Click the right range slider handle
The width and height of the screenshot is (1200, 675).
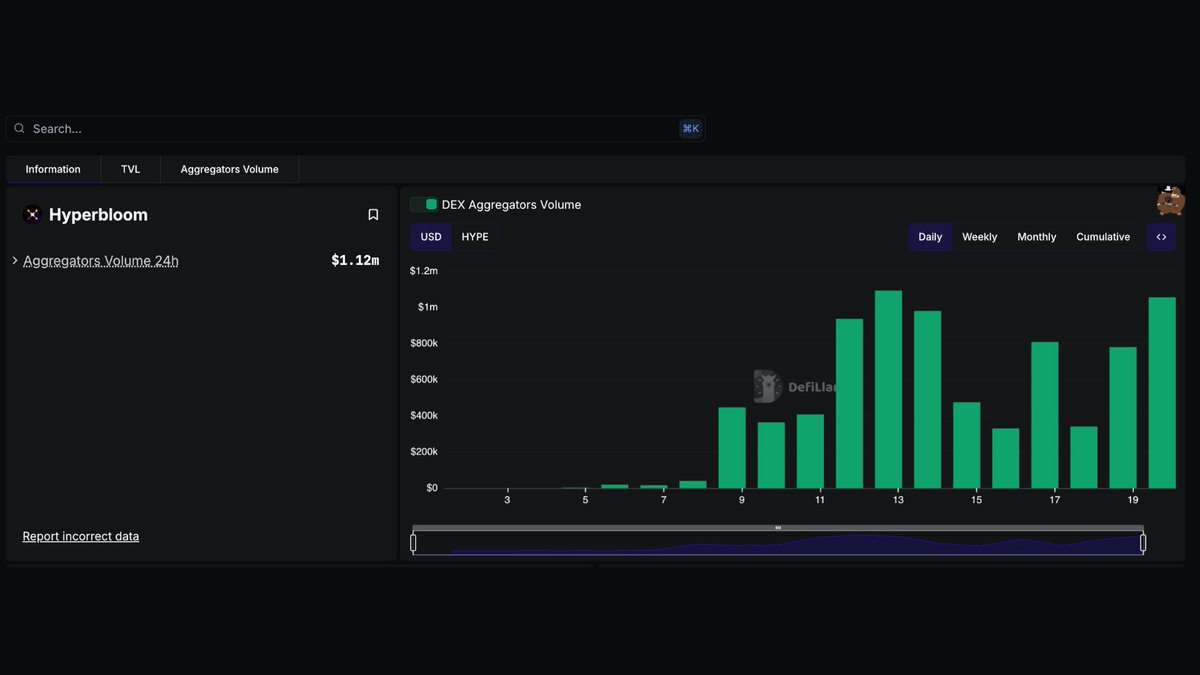[1143, 543]
